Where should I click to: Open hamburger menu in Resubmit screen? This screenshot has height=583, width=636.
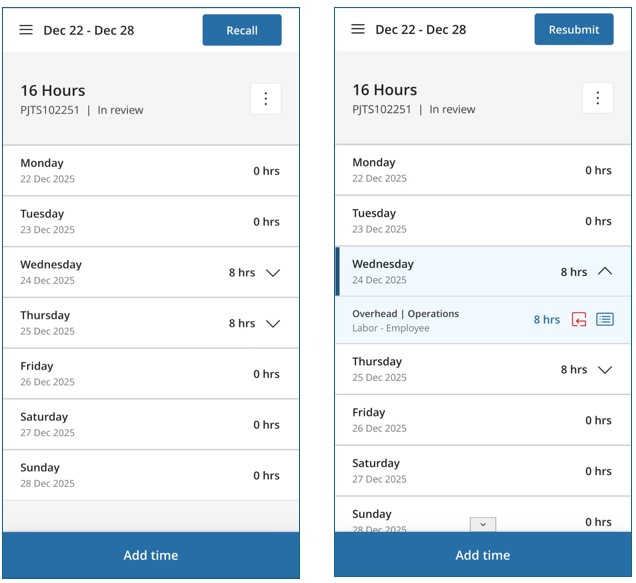(x=358, y=29)
